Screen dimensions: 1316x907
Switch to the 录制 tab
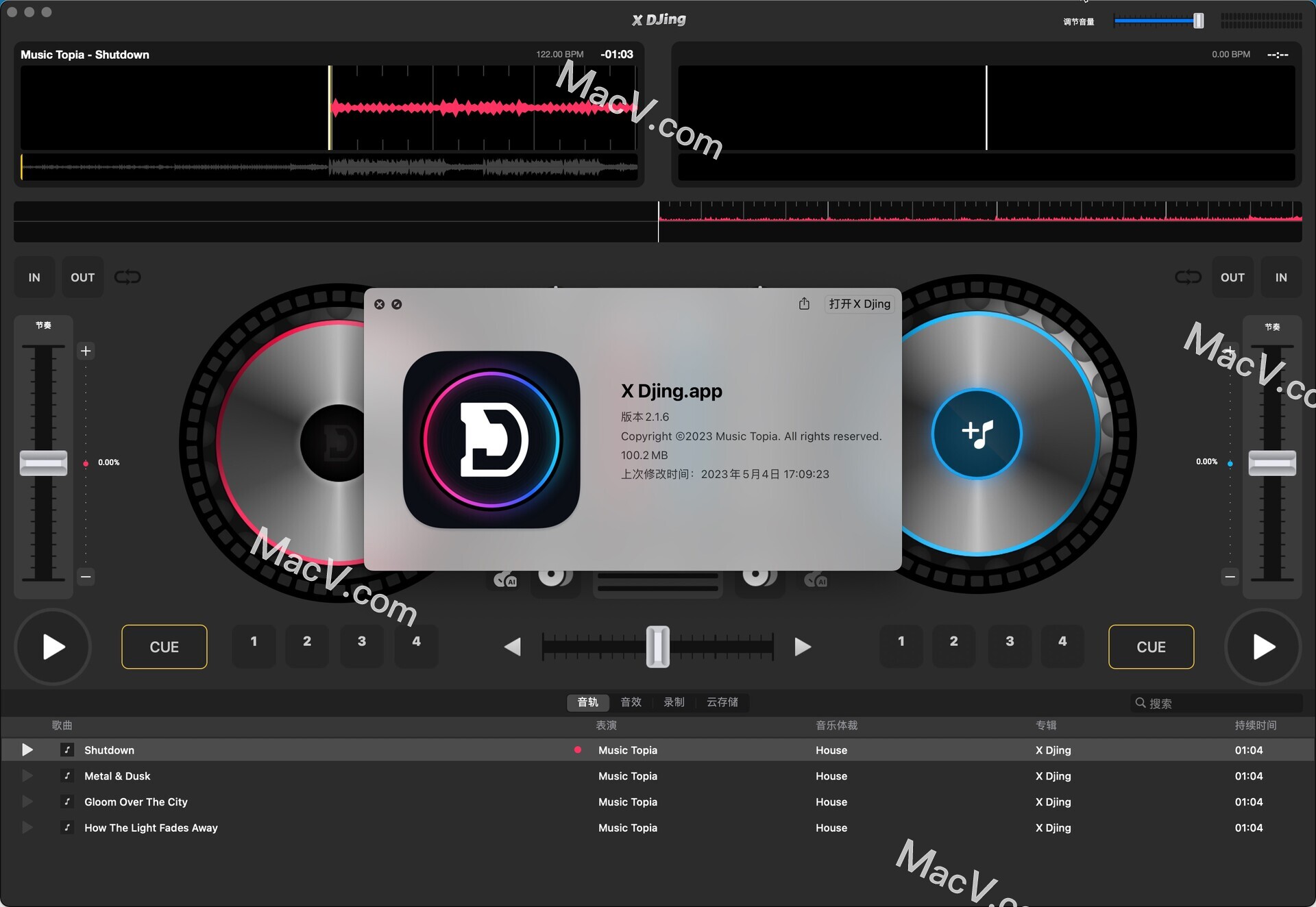point(674,702)
